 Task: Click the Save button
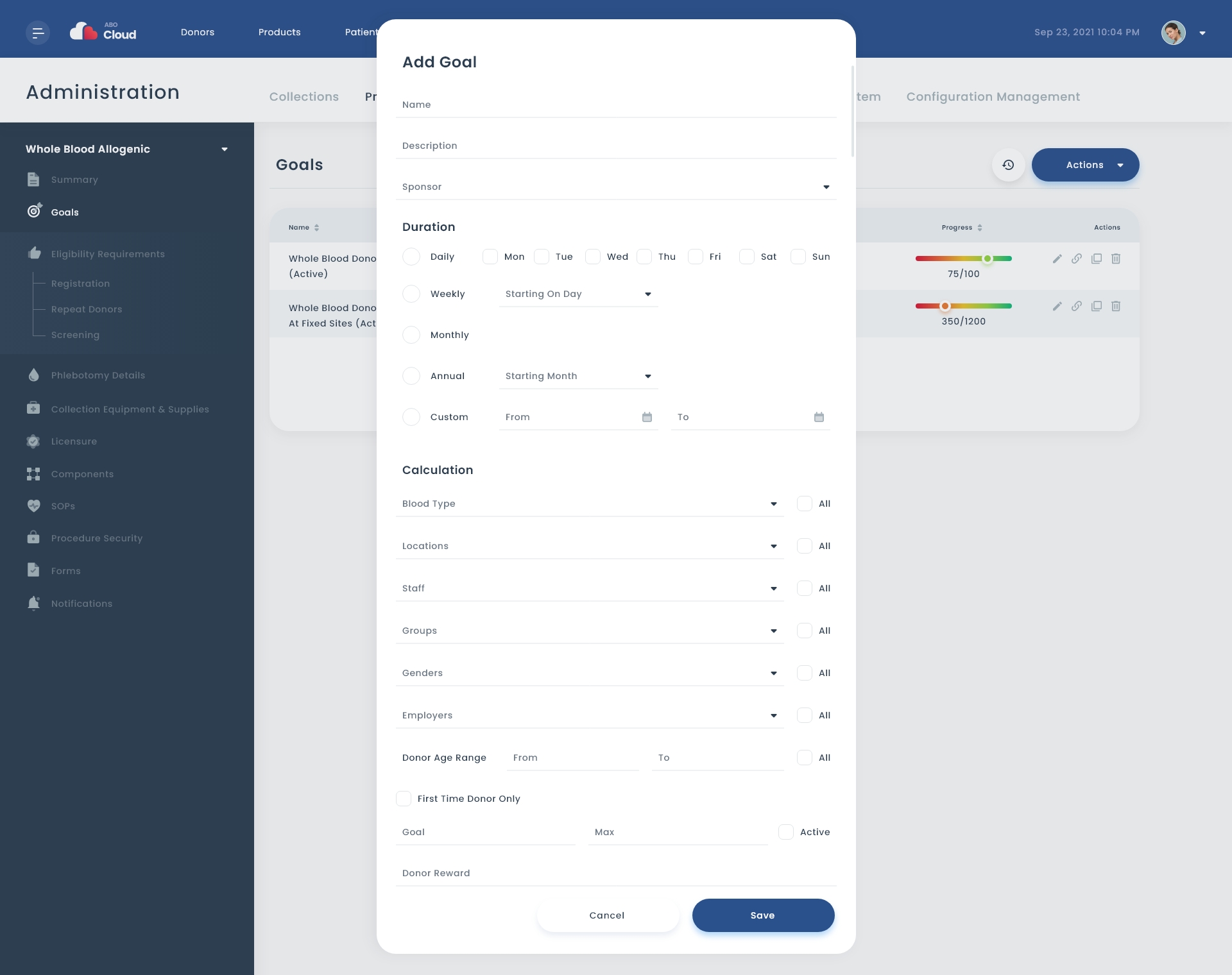[763, 915]
